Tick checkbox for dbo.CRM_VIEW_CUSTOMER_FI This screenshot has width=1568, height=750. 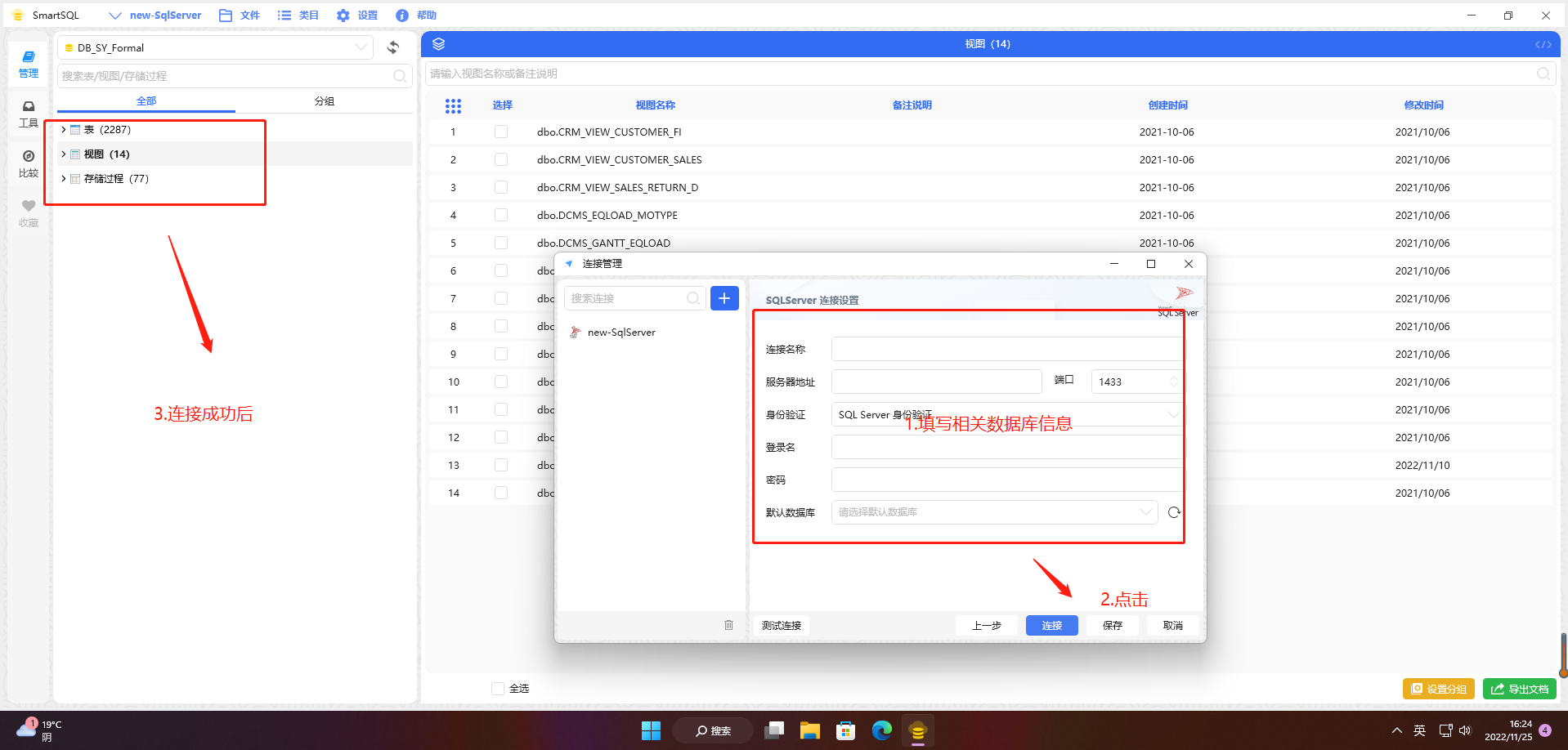501,132
